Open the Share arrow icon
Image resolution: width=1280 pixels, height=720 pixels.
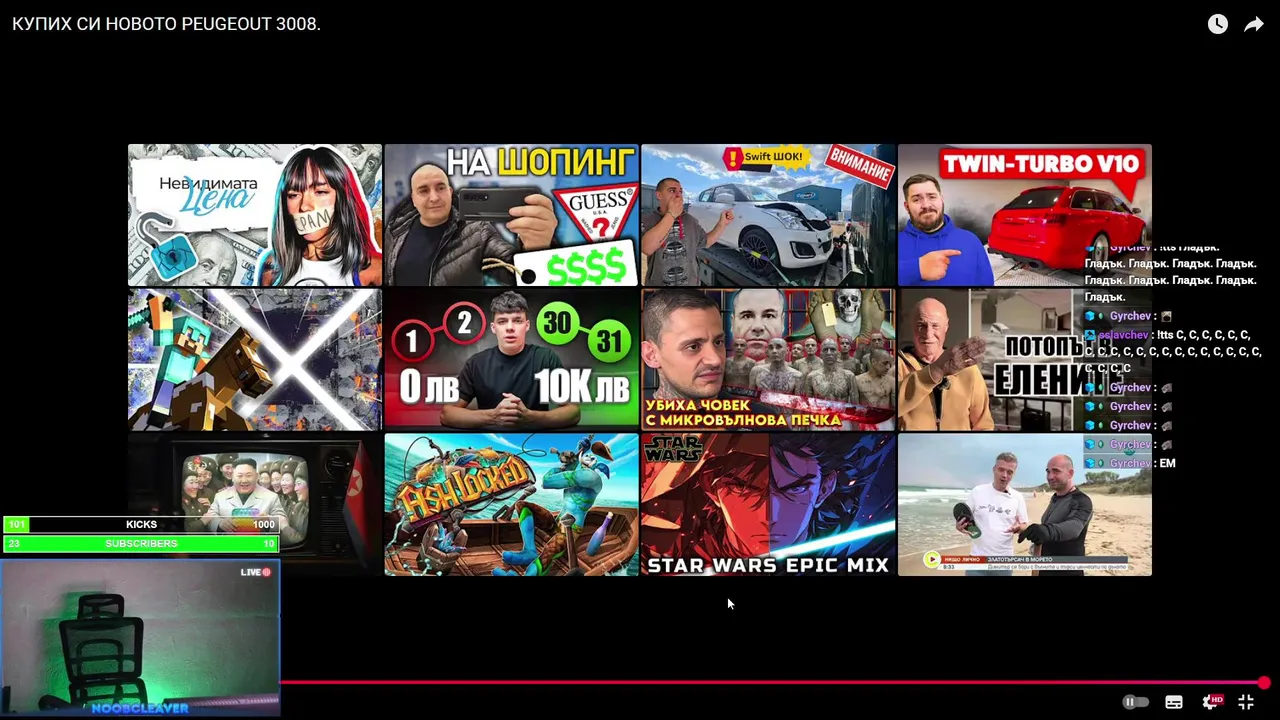point(1254,24)
